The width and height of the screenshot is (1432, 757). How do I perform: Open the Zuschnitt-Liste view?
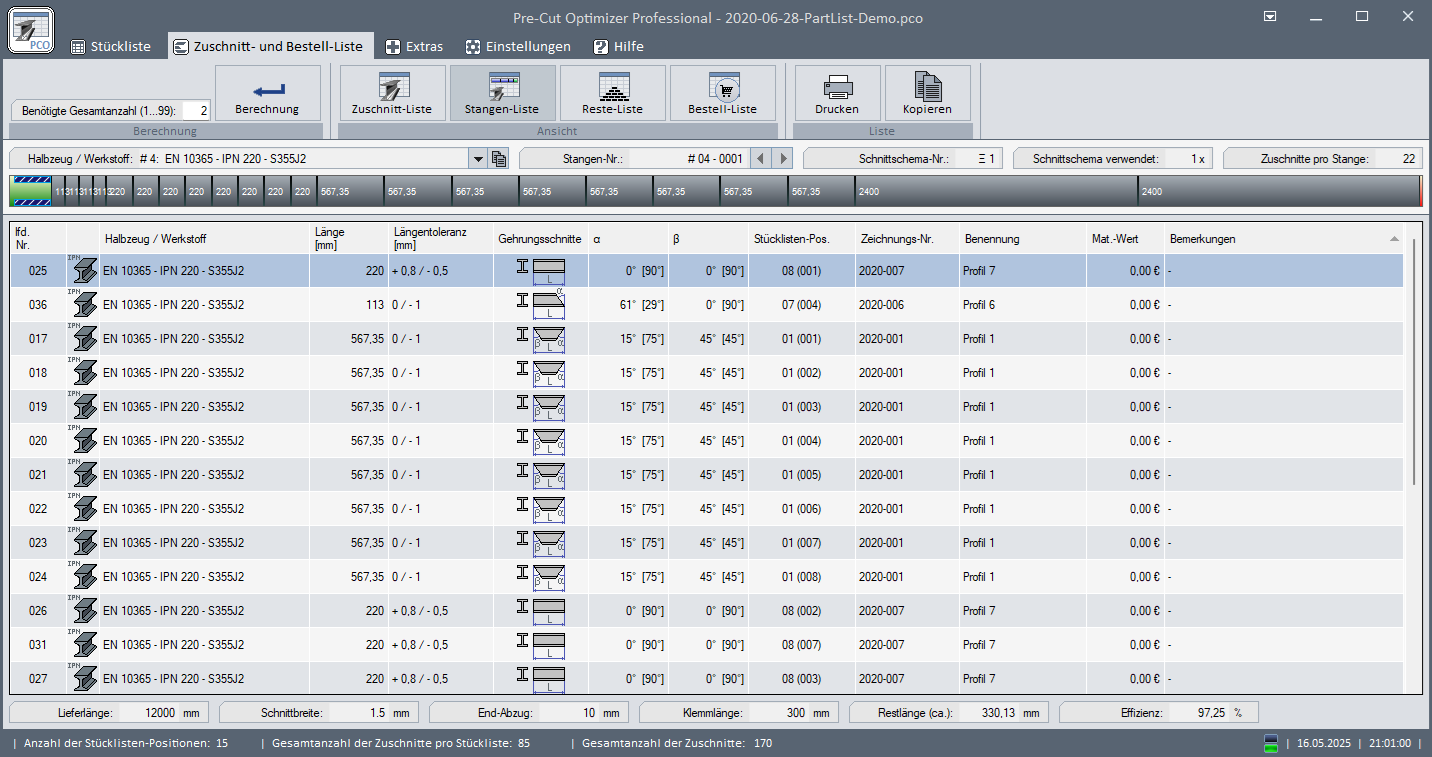(x=392, y=93)
